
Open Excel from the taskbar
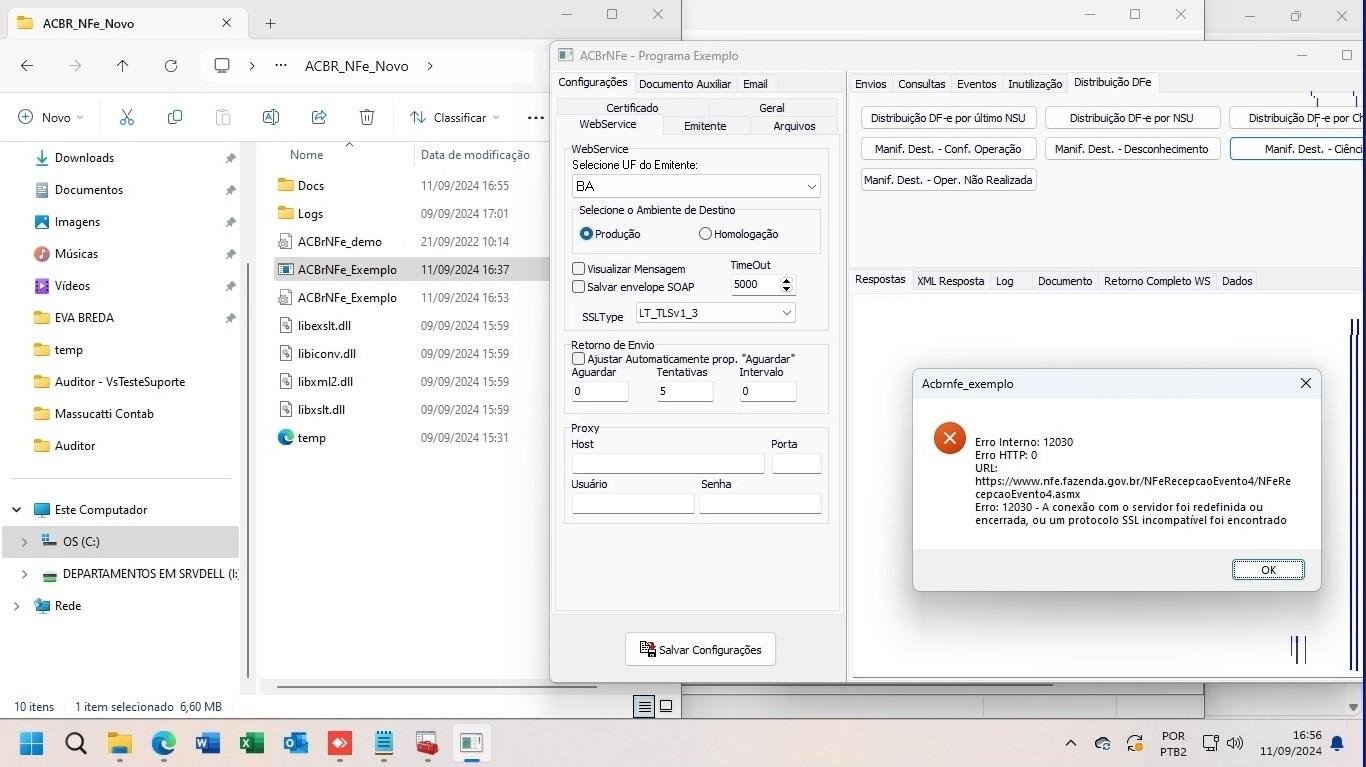point(251,743)
